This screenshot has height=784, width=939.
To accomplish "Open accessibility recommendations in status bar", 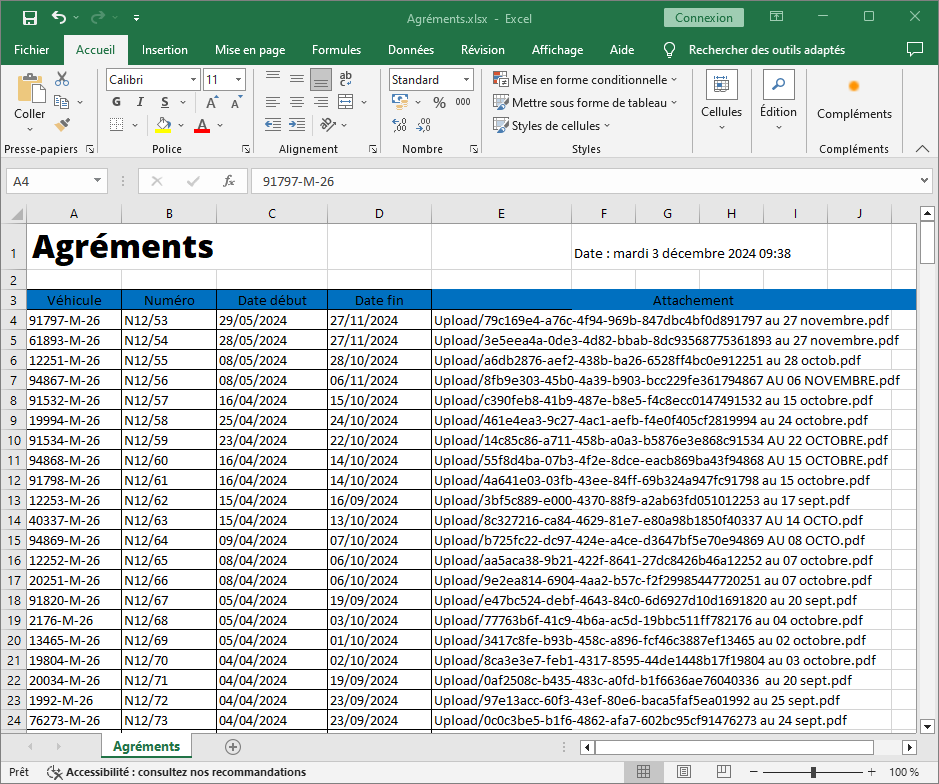I will [x=177, y=772].
